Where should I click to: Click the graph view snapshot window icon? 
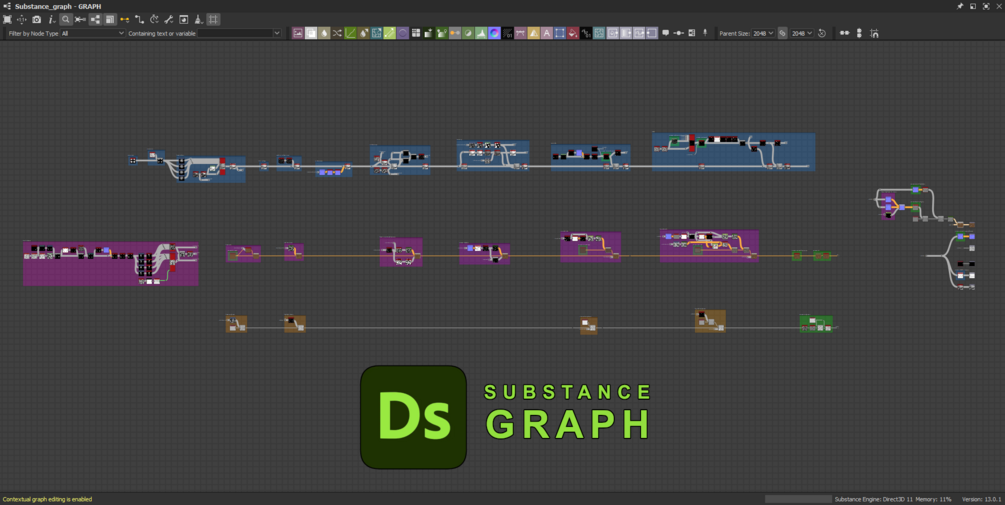tap(183, 19)
